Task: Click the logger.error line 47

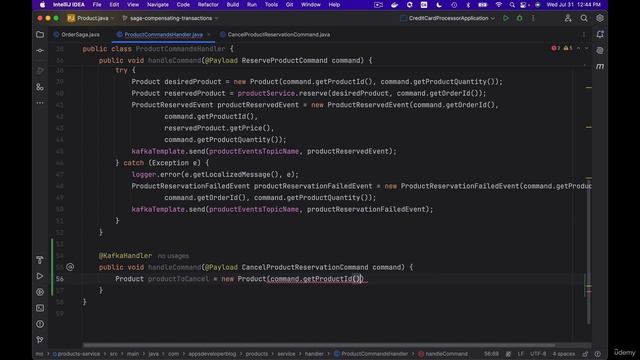Action: click(215, 175)
